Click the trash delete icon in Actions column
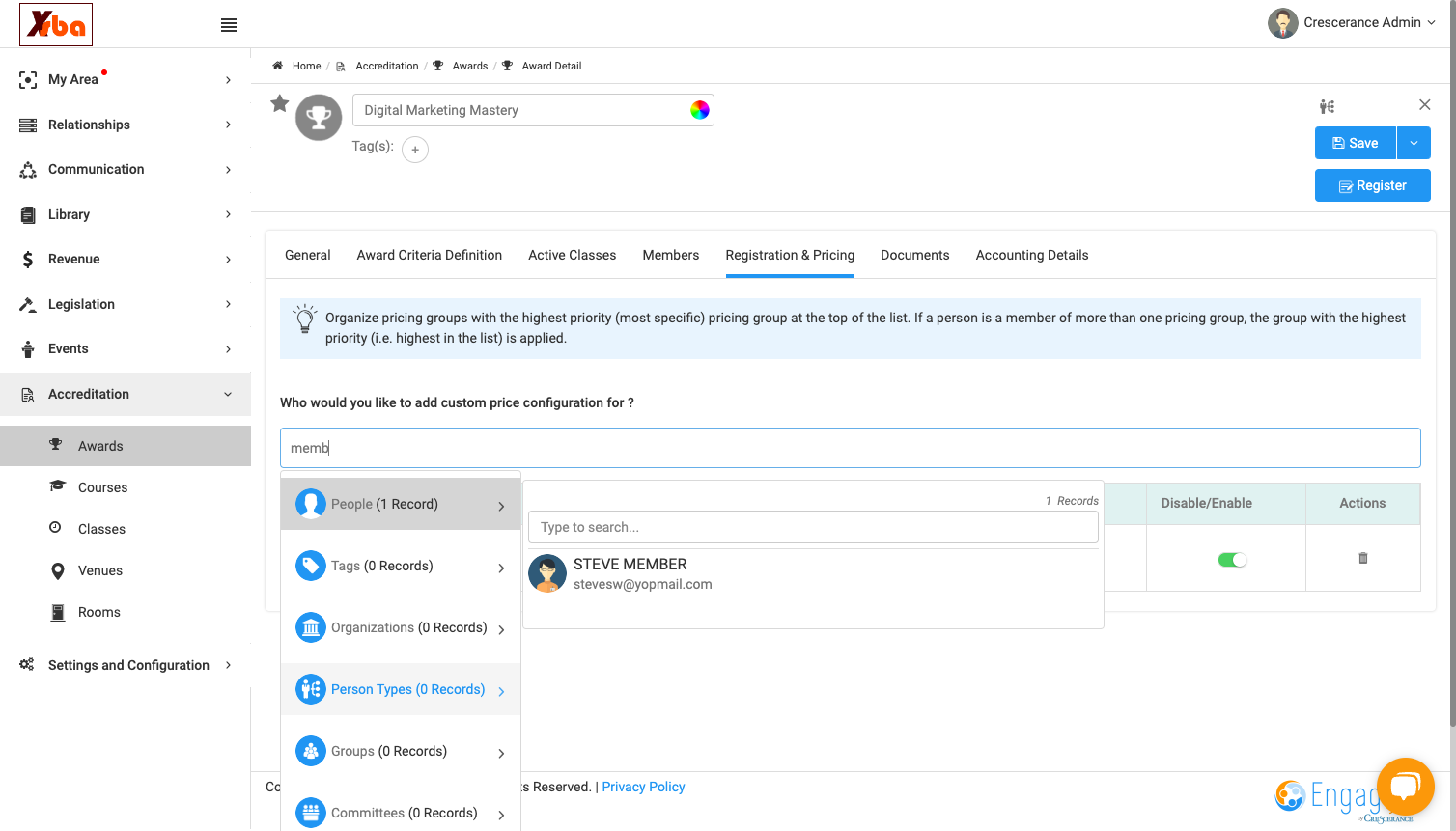The width and height of the screenshot is (1456, 831). click(x=1363, y=558)
